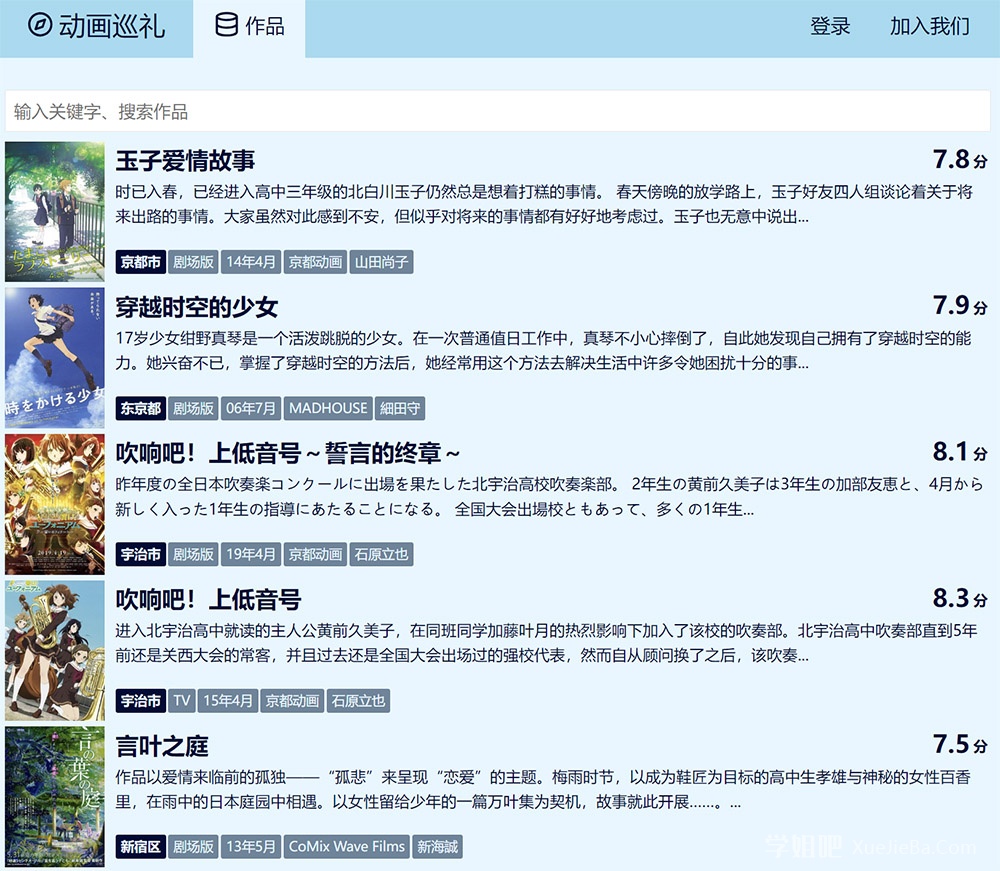Click the description starting 昨年度の全日本吹奏楽
The image size is (1000, 871).
pyautogui.click(x=549, y=497)
